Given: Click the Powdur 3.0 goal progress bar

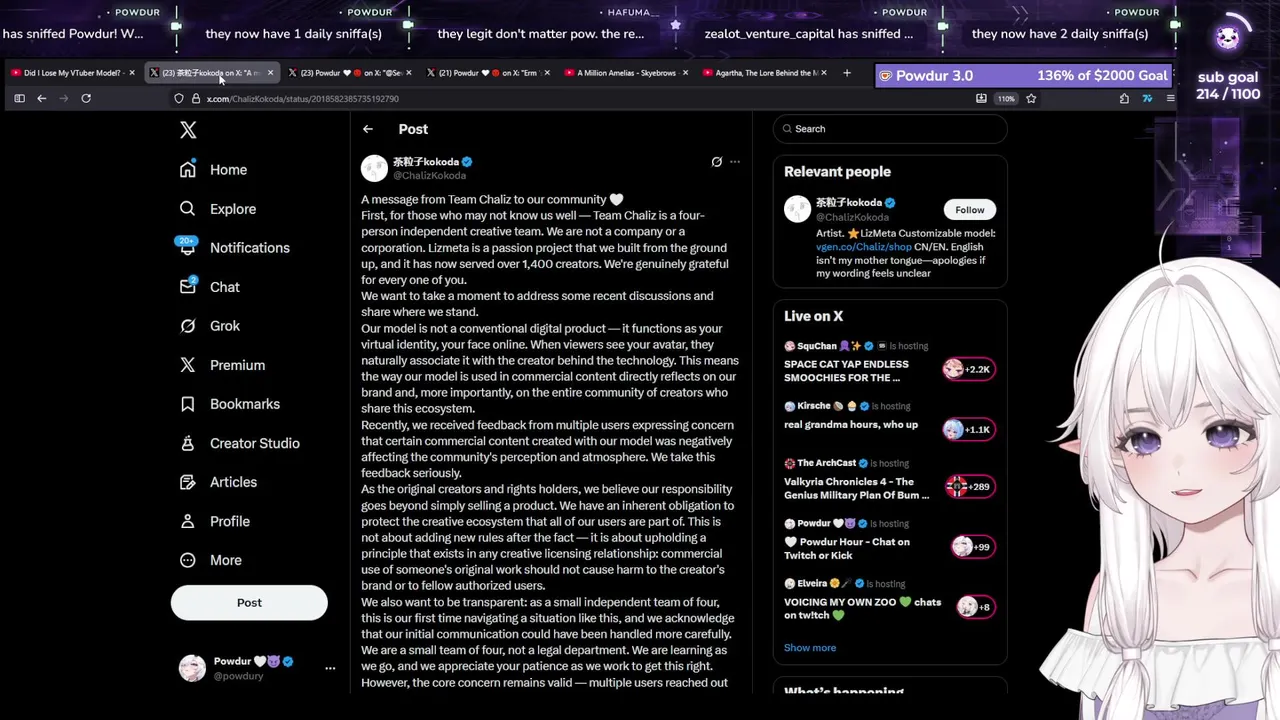Looking at the screenshot, I should click(x=1025, y=76).
